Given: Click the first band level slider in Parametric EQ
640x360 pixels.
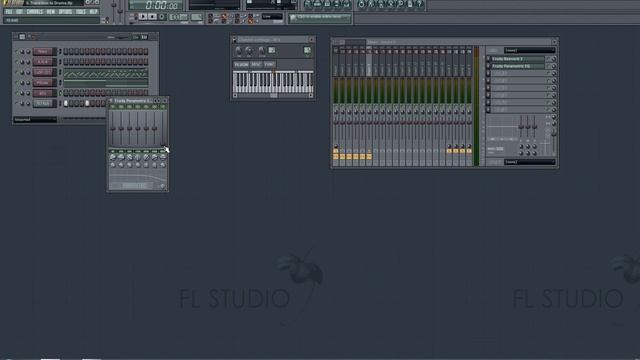Looking at the screenshot, I should (113, 128).
